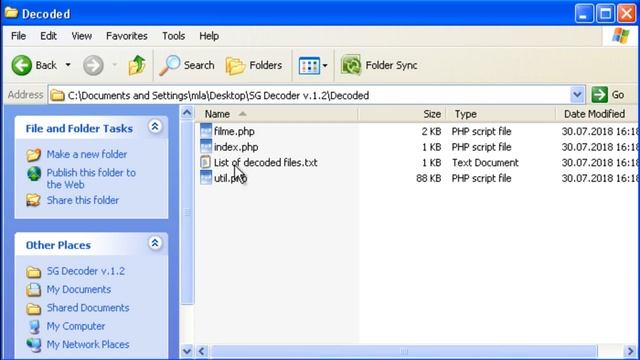
Task: Open the View menu
Action: pos(82,36)
